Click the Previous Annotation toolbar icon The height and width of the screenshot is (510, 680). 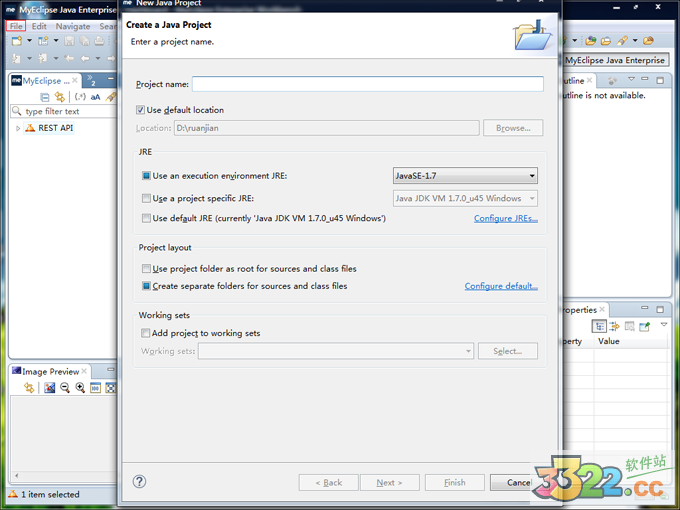coord(42,58)
